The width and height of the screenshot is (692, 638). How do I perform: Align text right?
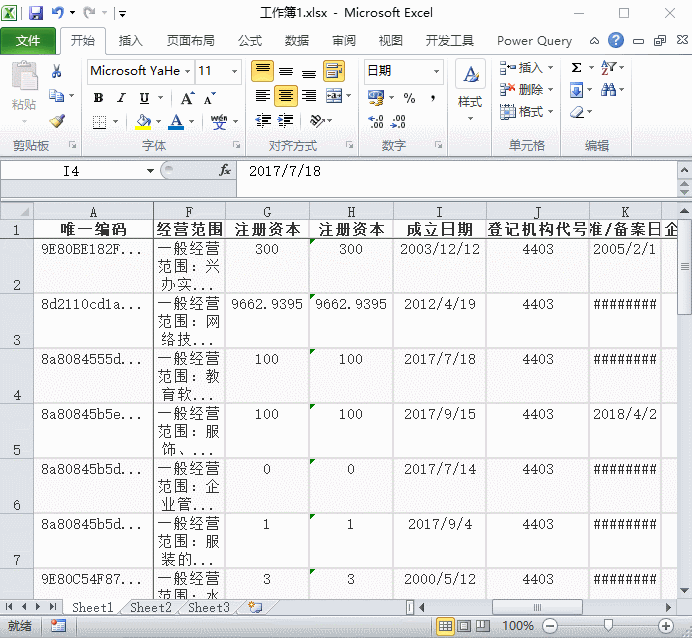309,95
